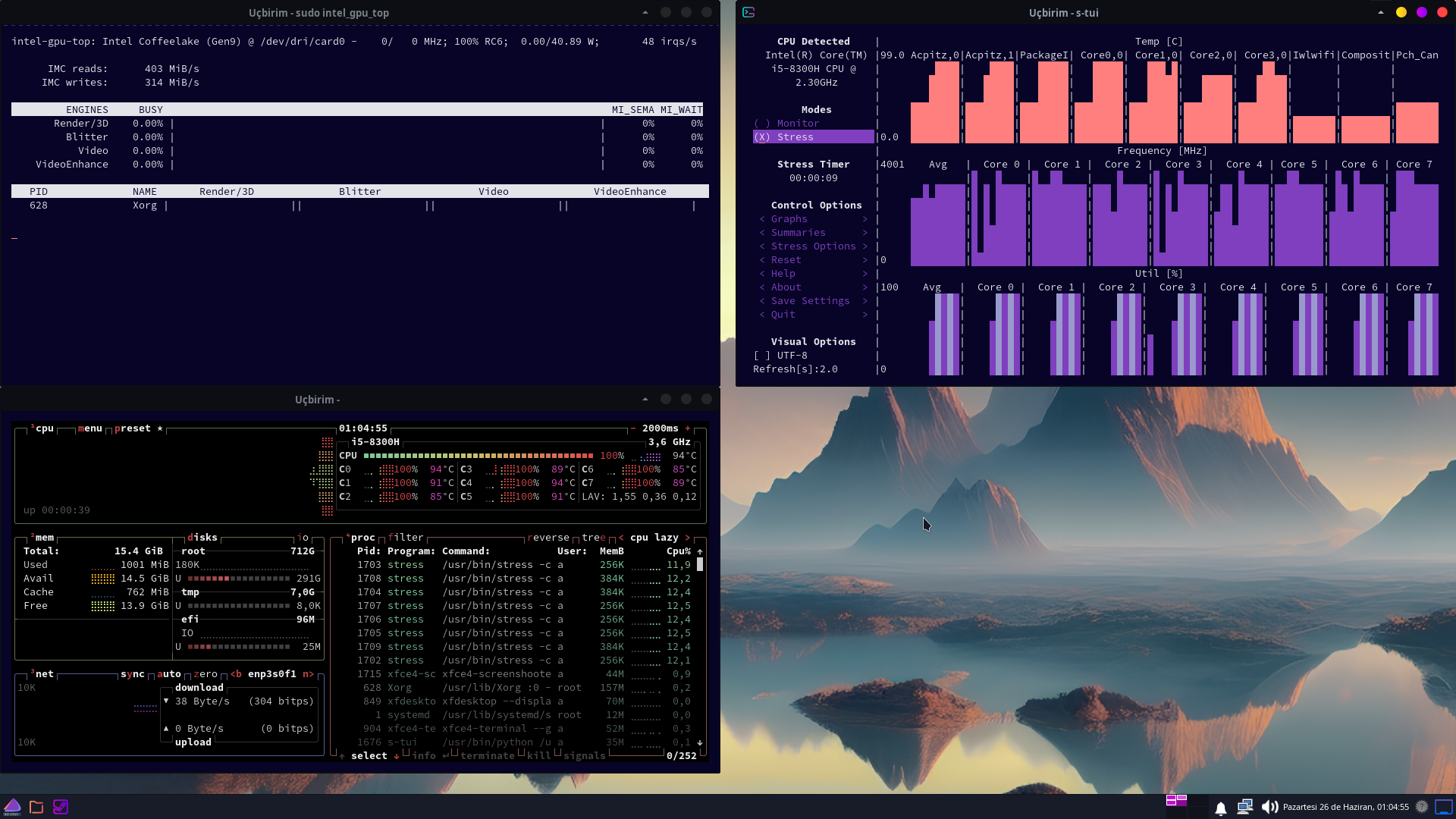Open the EndeavourOS application menu

point(12,807)
